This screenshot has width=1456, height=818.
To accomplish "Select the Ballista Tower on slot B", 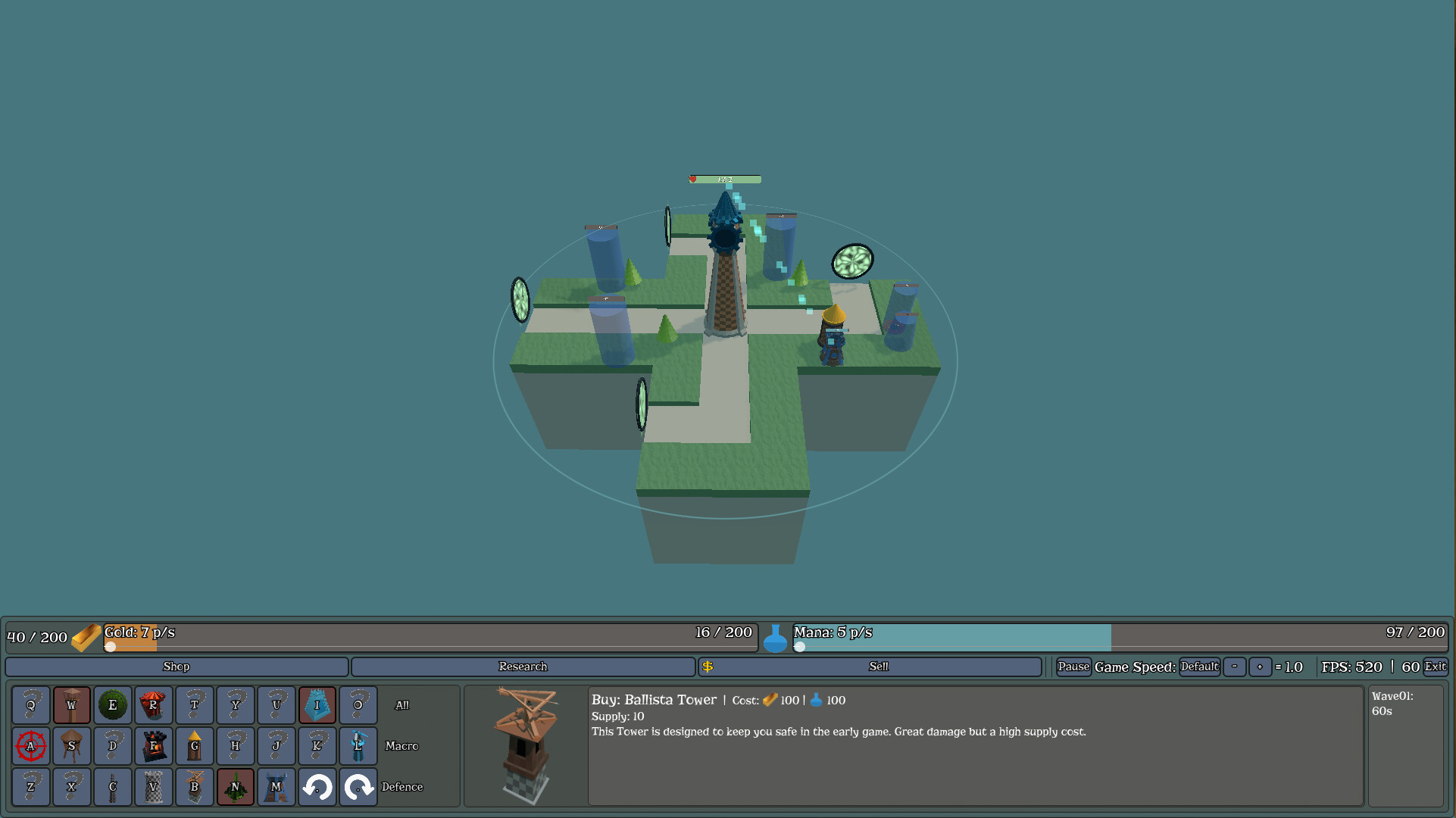I will coord(195,787).
